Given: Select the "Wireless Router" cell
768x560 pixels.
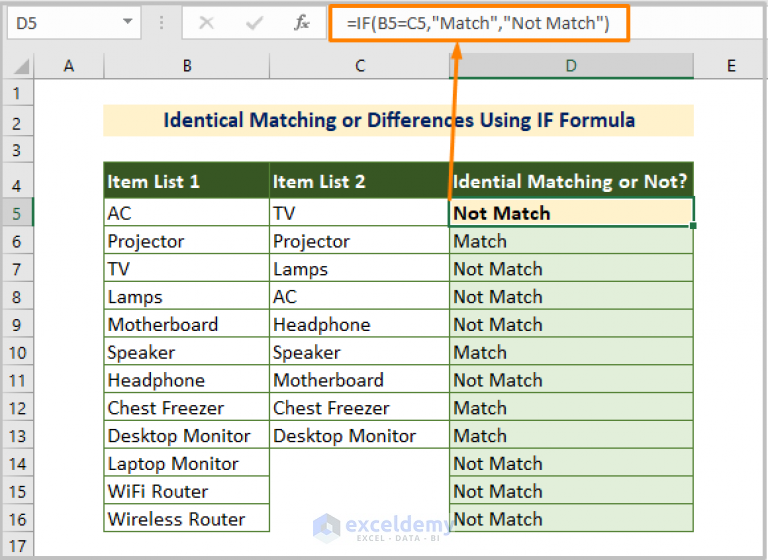Looking at the screenshot, I should (187, 519).
